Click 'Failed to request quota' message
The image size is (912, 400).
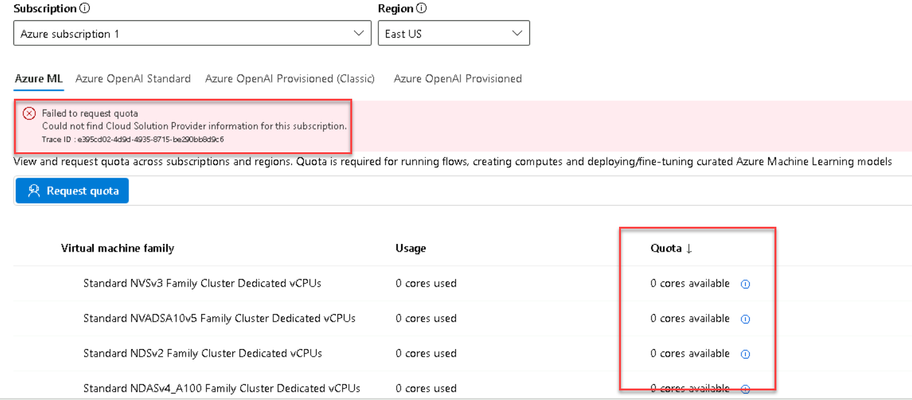click(x=90, y=113)
